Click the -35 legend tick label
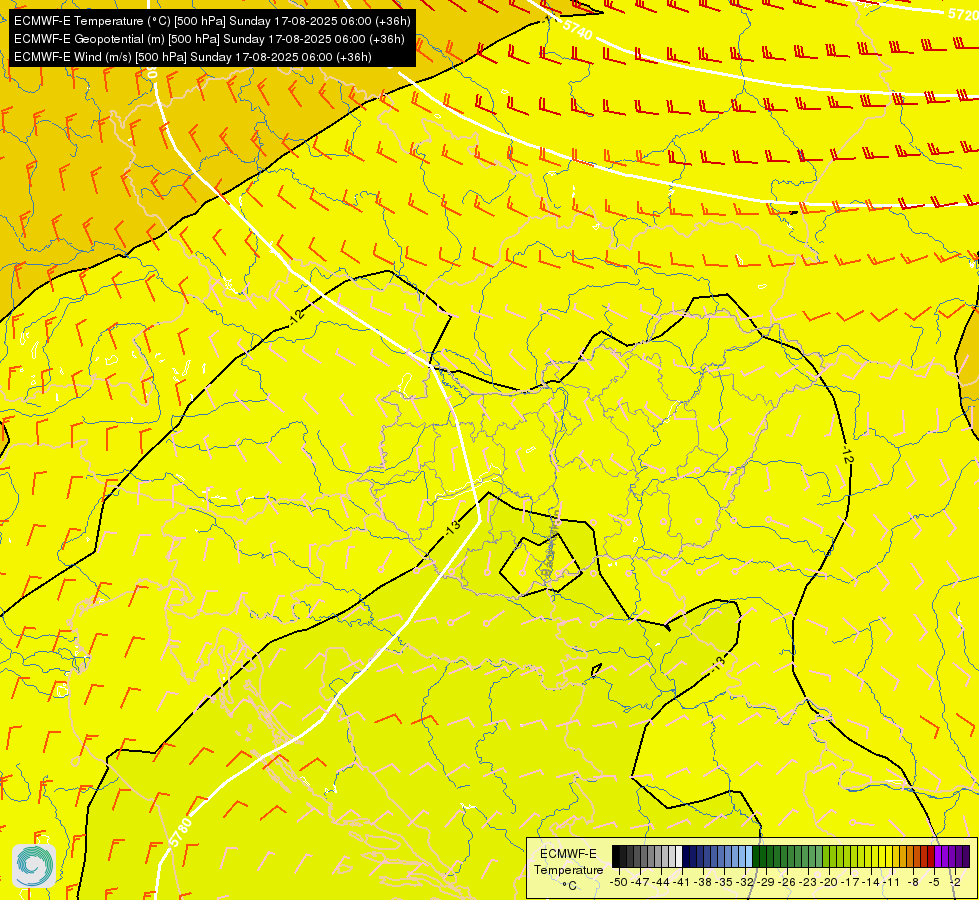 pyautogui.click(x=724, y=882)
